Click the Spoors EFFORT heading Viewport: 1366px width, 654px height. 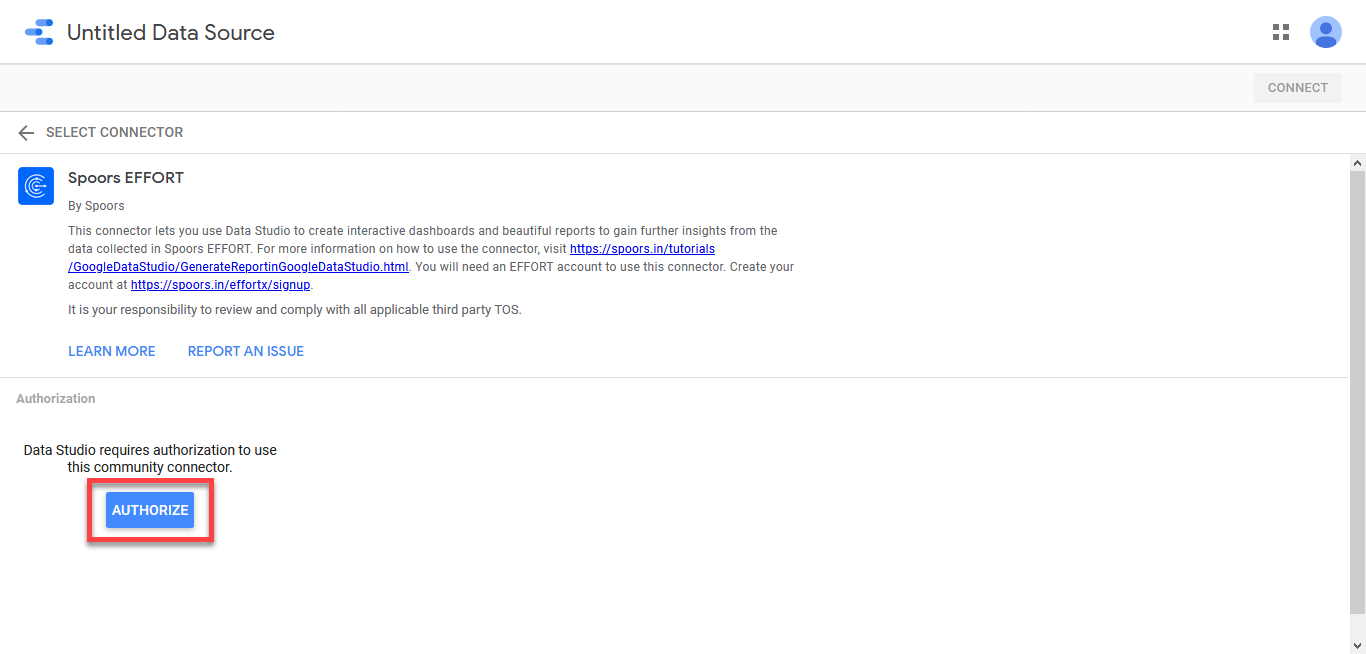coord(126,178)
